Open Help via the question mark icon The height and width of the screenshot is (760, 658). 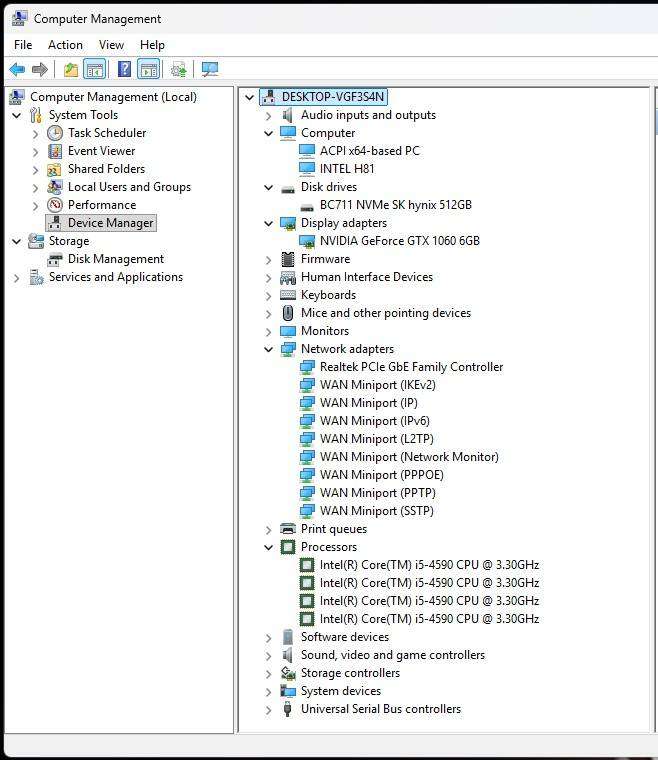[x=125, y=69]
